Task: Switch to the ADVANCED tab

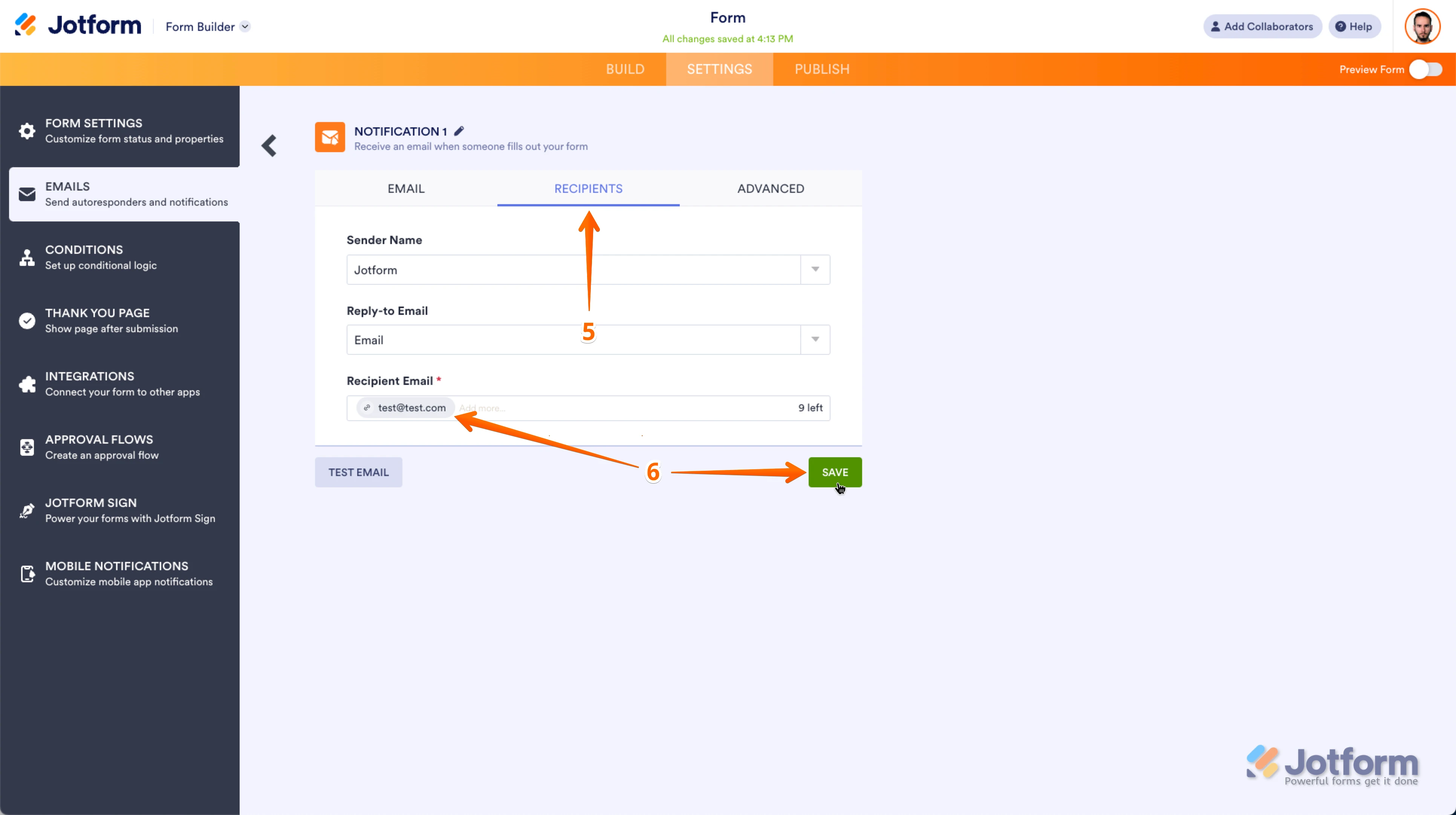Action: click(x=770, y=189)
